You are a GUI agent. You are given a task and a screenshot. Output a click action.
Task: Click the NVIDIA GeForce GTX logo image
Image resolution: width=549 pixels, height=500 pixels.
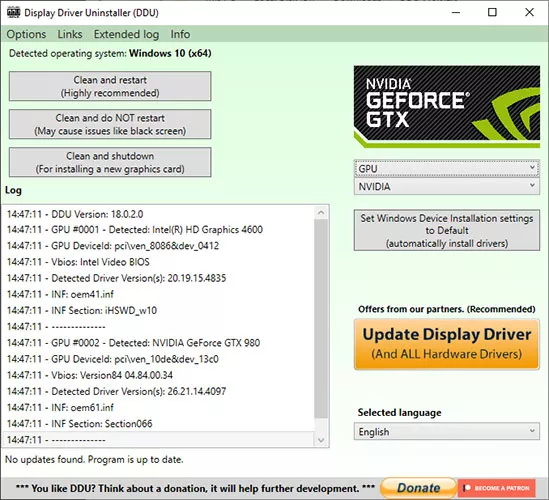[447, 106]
